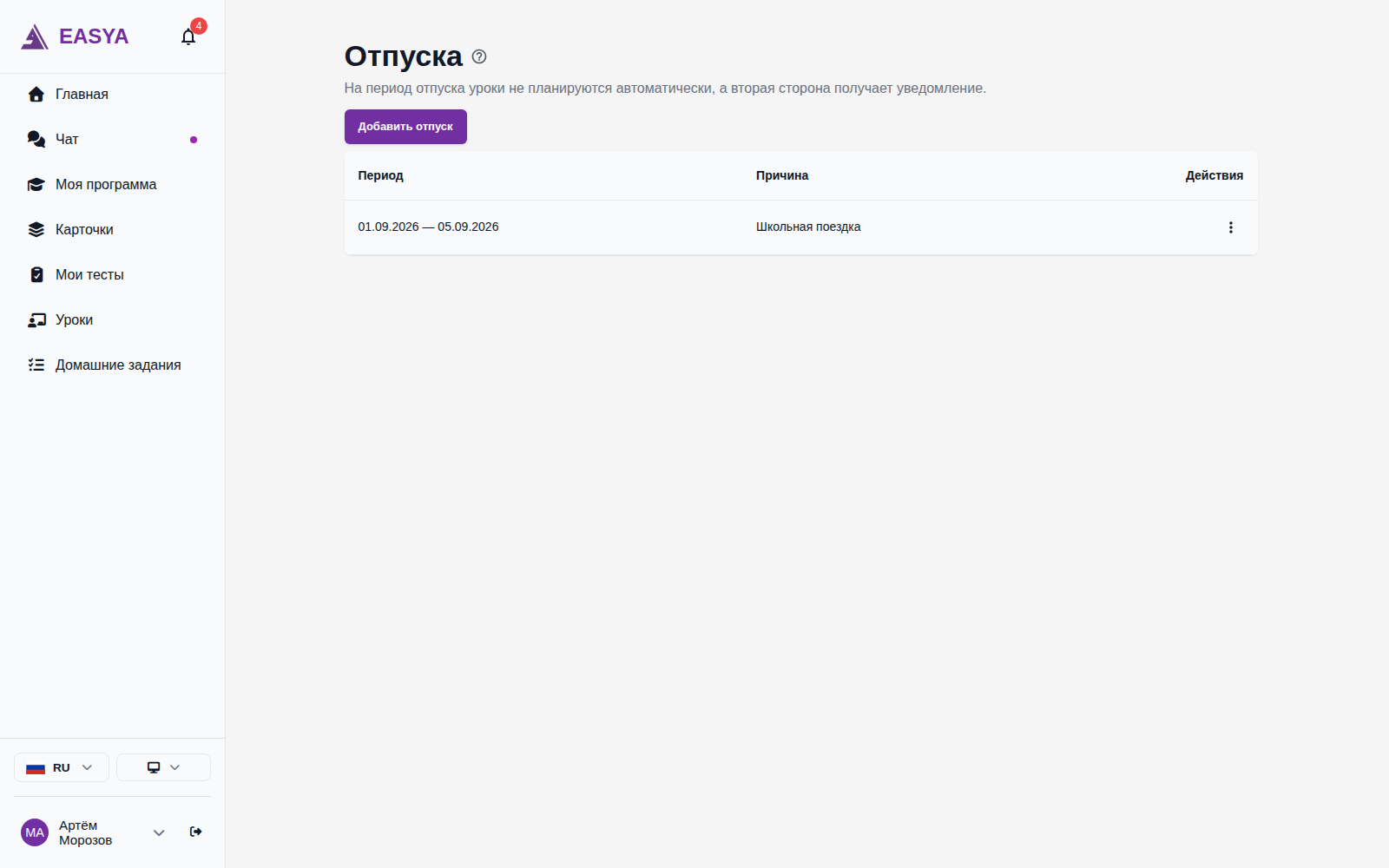Open Мои тесты section
Image resolution: width=1389 pixels, height=868 pixels.
[x=113, y=274]
